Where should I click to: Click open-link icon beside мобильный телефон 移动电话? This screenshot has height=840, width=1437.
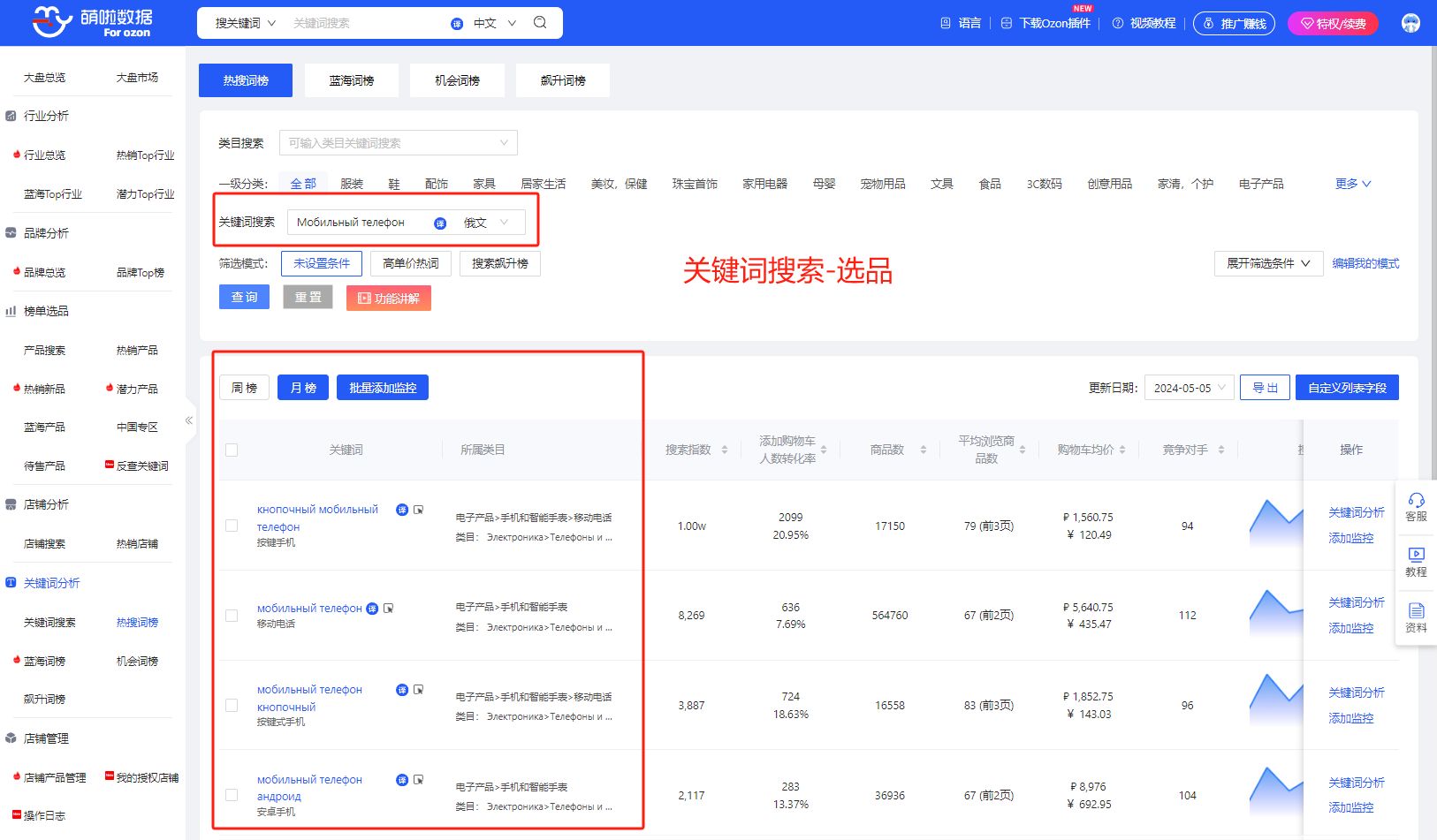pyautogui.click(x=389, y=609)
